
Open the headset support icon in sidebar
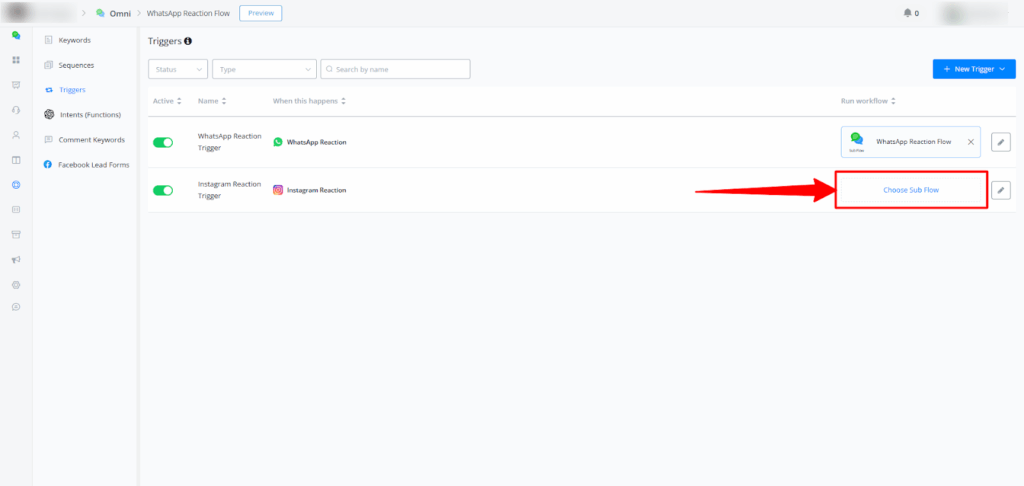point(16,109)
